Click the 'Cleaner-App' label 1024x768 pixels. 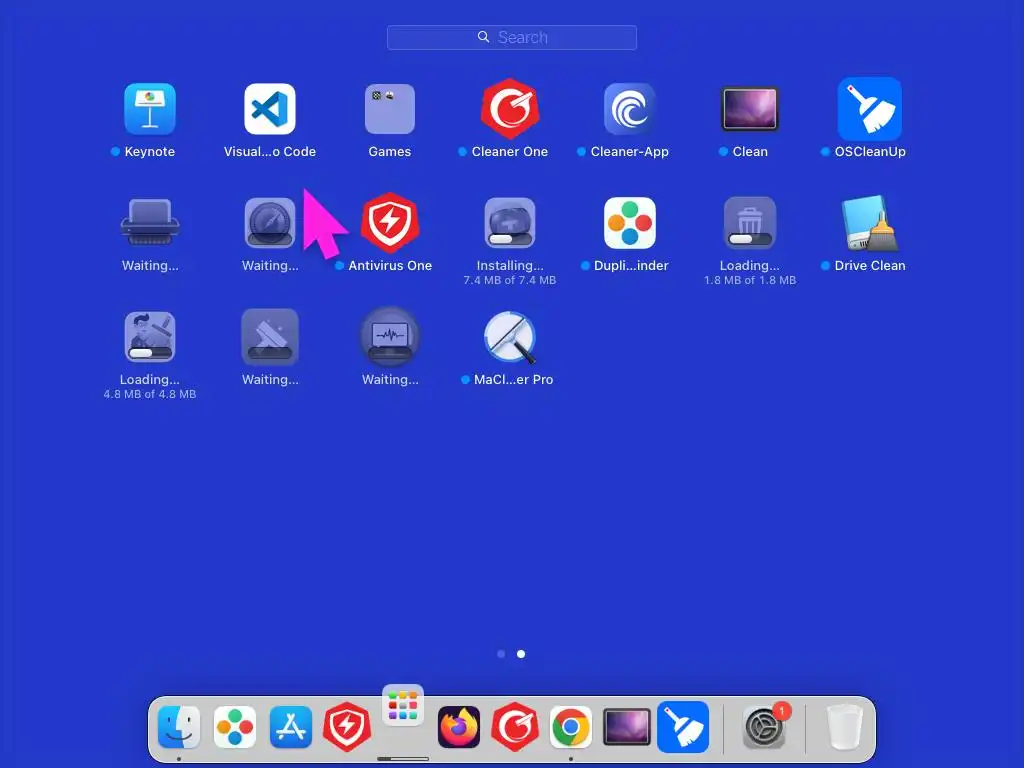point(630,152)
